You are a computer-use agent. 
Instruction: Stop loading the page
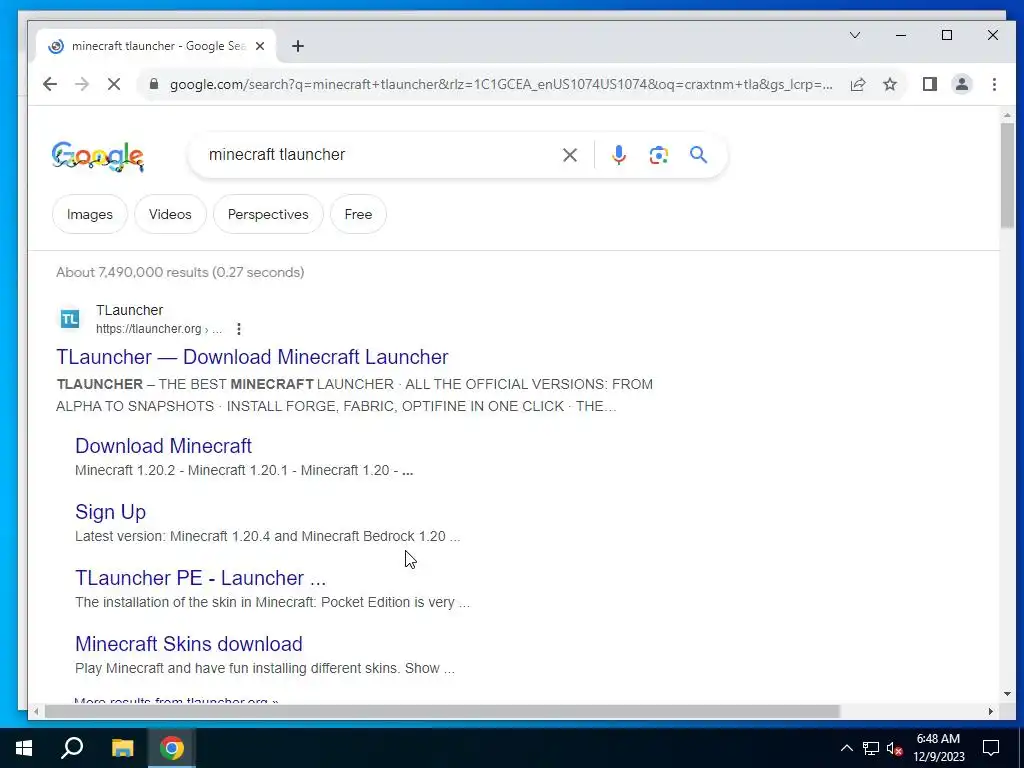tap(114, 84)
